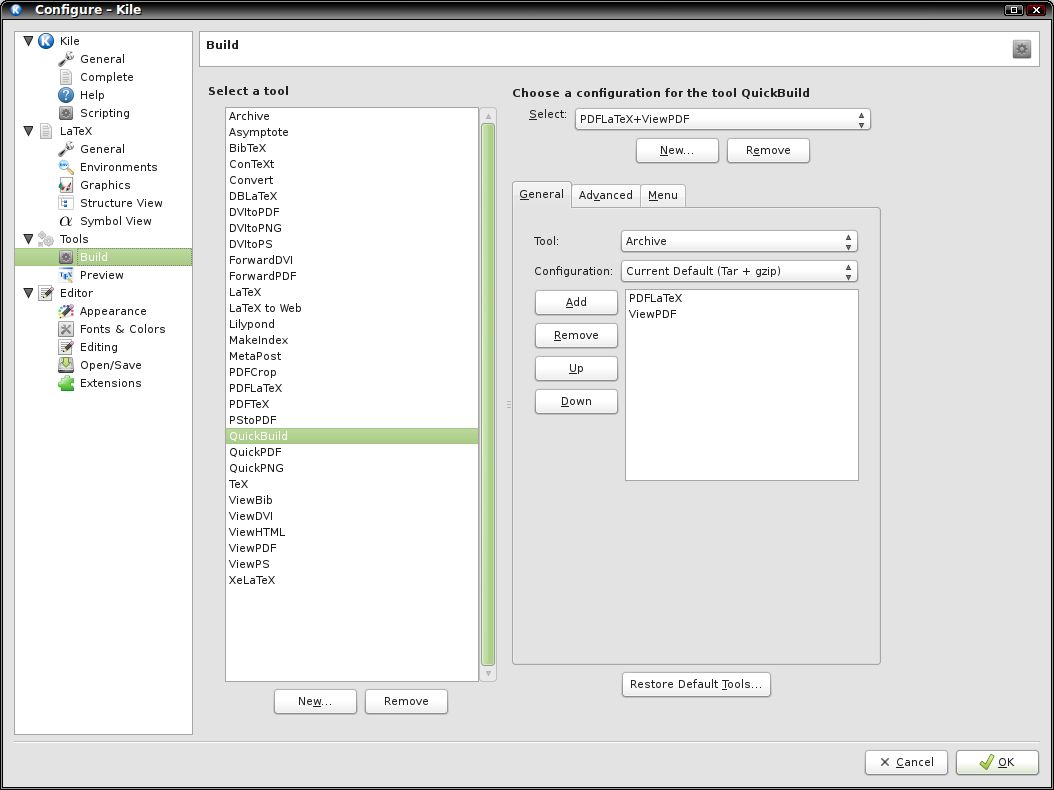The width and height of the screenshot is (1054, 790).
Task: Click the Structure View icon
Action: click(x=66, y=203)
